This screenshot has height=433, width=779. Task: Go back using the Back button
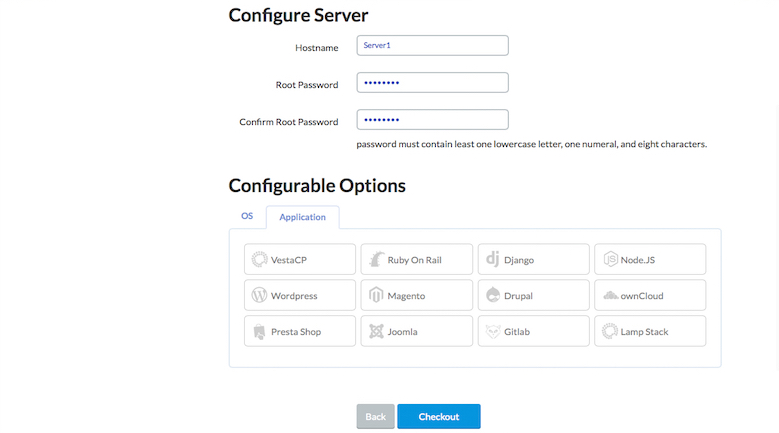tap(375, 417)
